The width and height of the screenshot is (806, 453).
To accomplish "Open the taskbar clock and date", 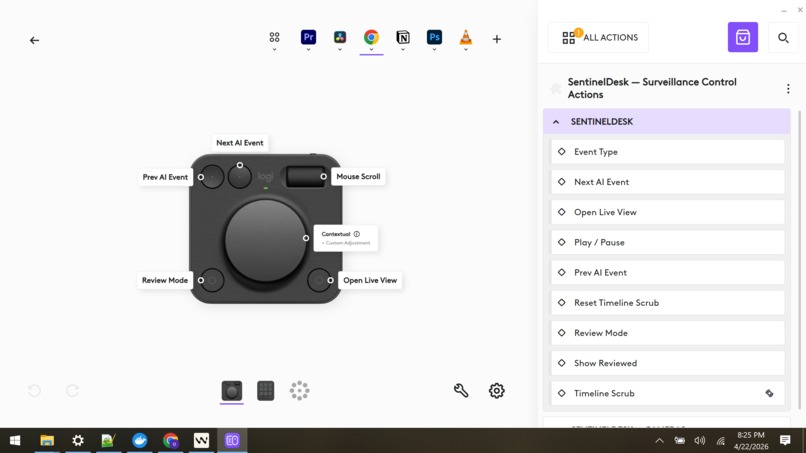I will pos(750,441).
